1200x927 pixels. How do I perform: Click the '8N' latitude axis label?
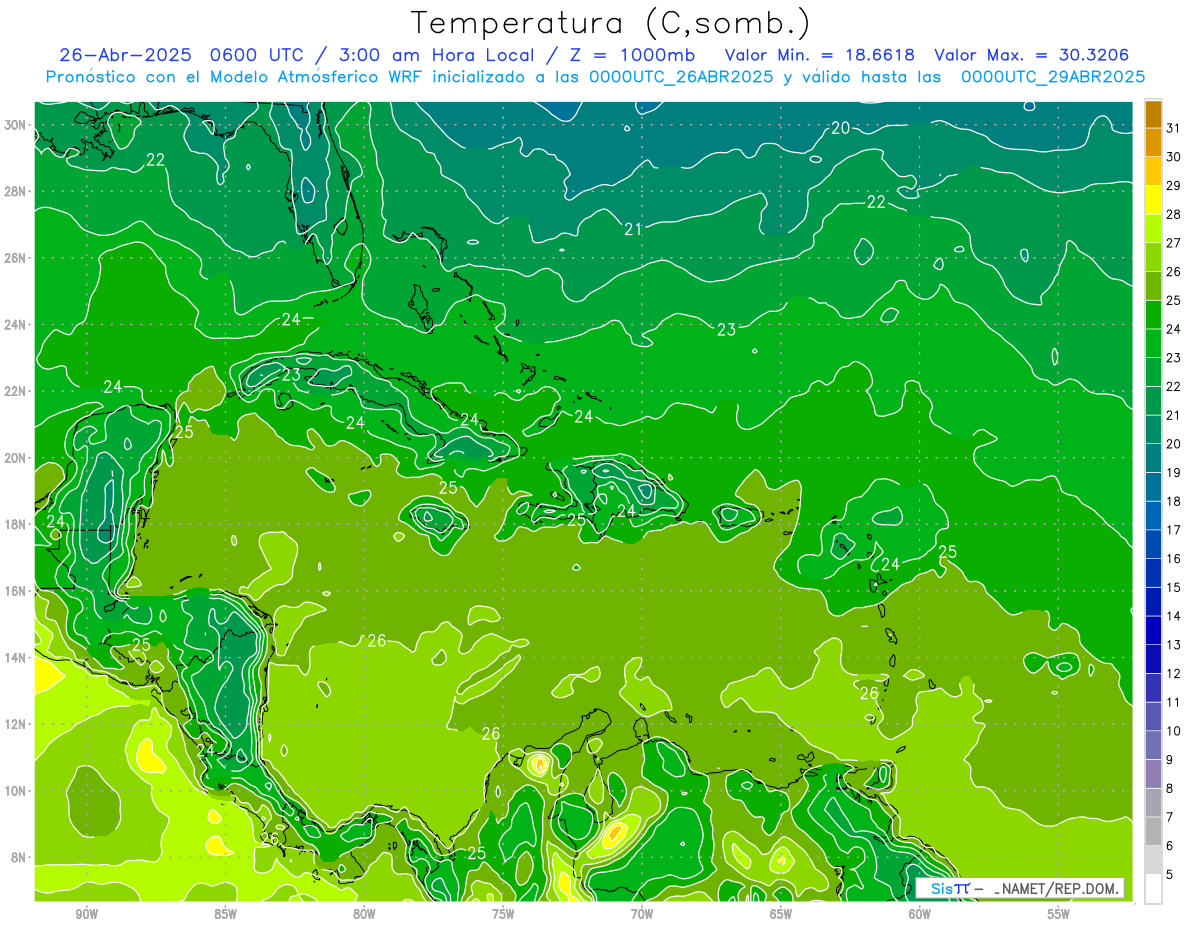(19, 857)
